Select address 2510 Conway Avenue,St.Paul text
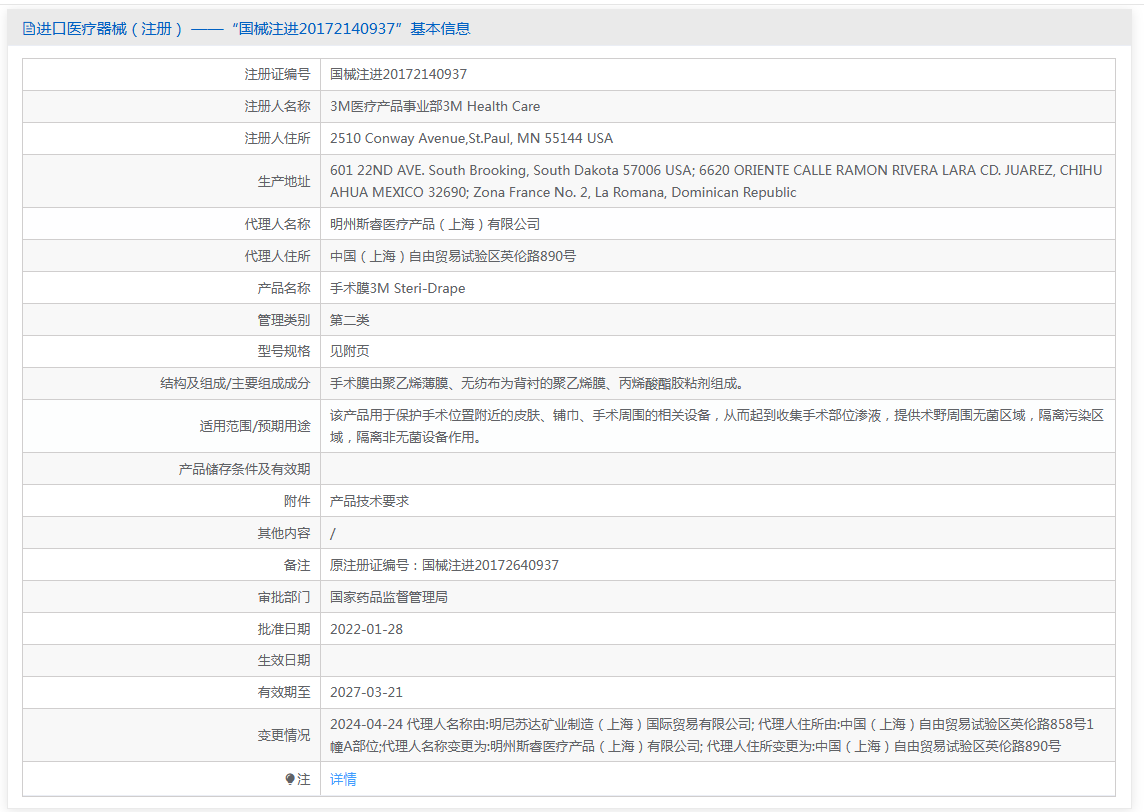This screenshot has height=812, width=1144. pos(471,139)
